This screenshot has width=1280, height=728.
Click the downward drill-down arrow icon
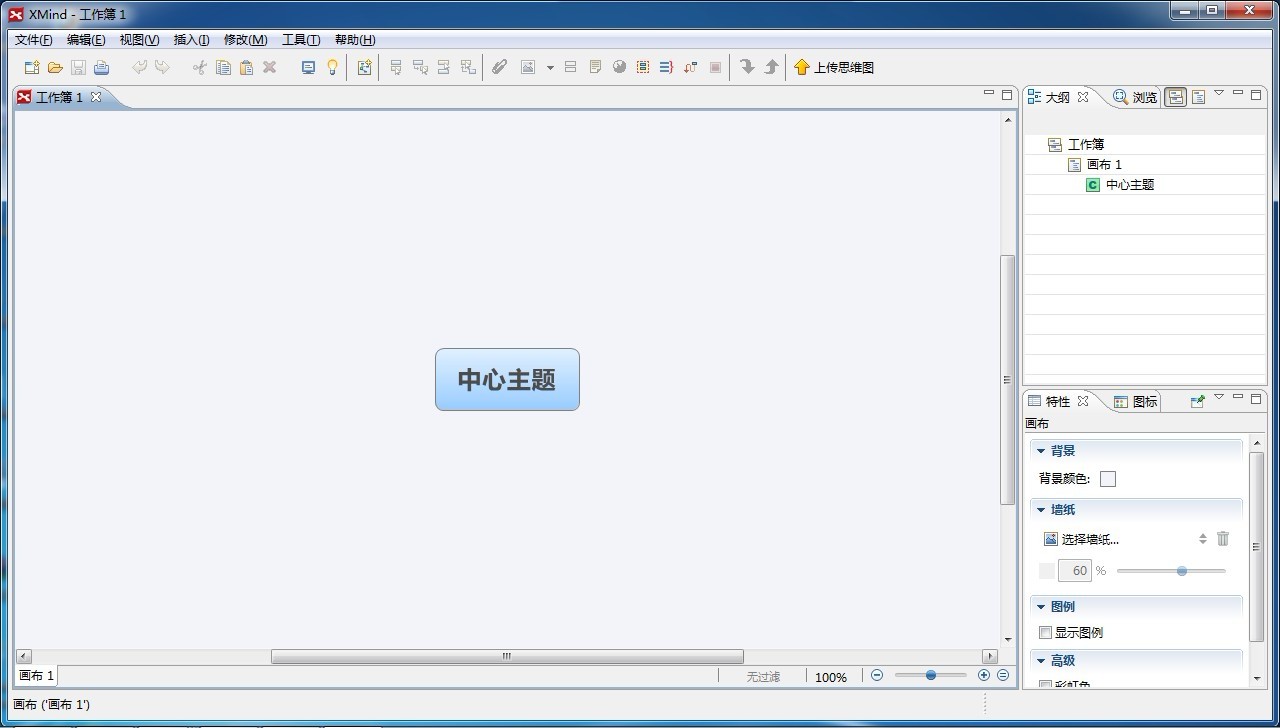click(747, 67)
